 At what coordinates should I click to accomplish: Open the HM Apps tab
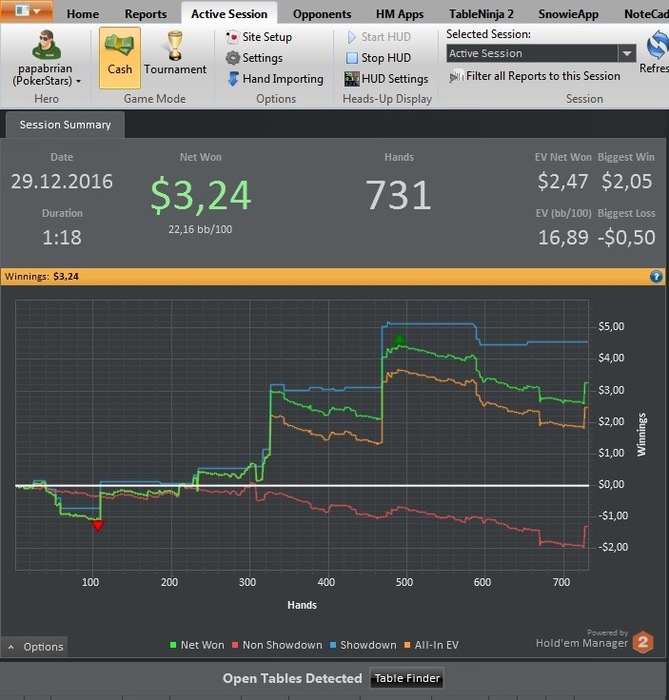point(399,14)
